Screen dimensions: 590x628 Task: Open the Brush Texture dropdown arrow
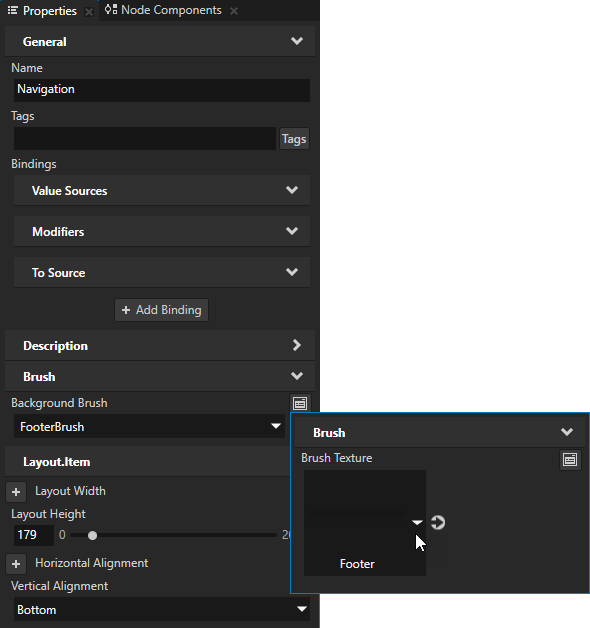(417, 522)
